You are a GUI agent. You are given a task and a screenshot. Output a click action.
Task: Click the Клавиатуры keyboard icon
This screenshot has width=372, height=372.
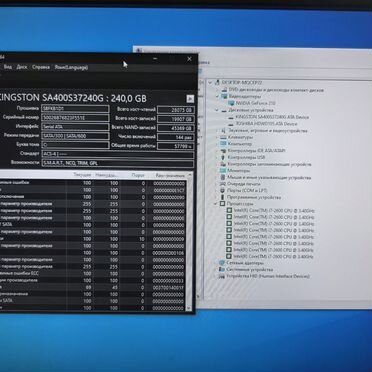coord(223,137)
